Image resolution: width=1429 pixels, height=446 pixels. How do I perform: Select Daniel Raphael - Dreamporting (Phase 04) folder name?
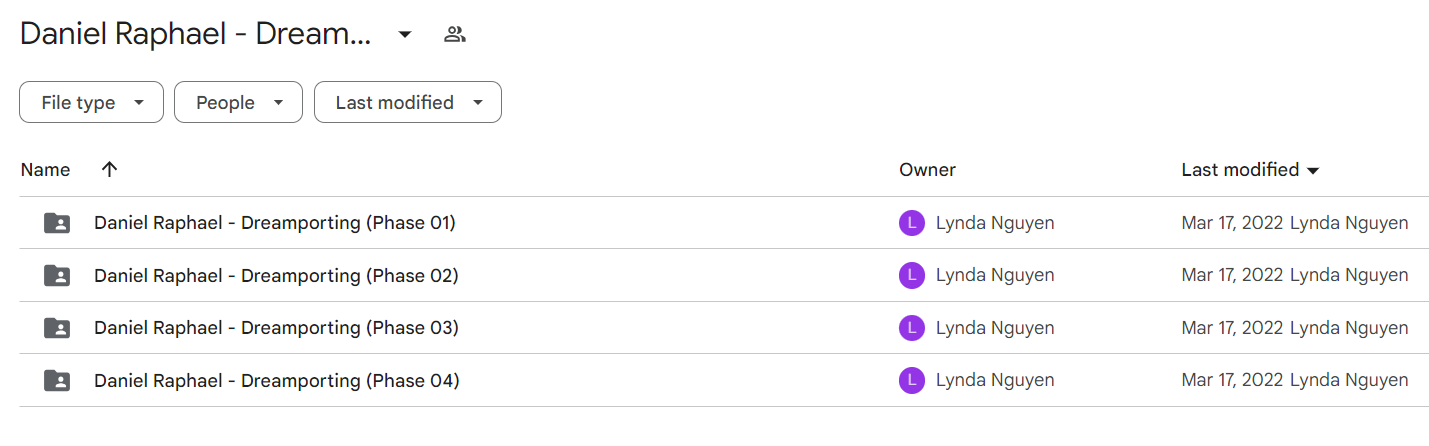[277, 380]
